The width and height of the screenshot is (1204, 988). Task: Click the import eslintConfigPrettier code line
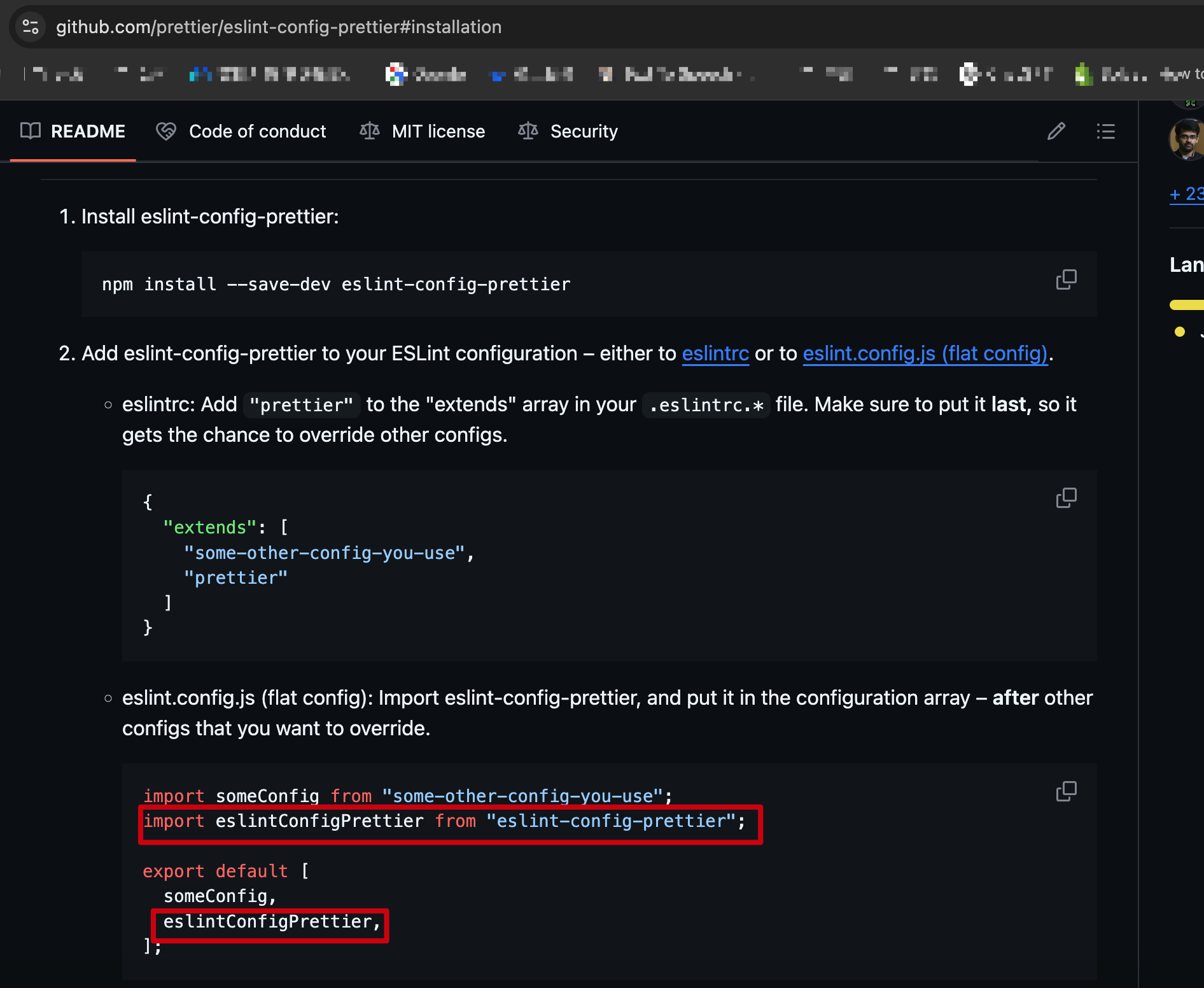point(444,821)
